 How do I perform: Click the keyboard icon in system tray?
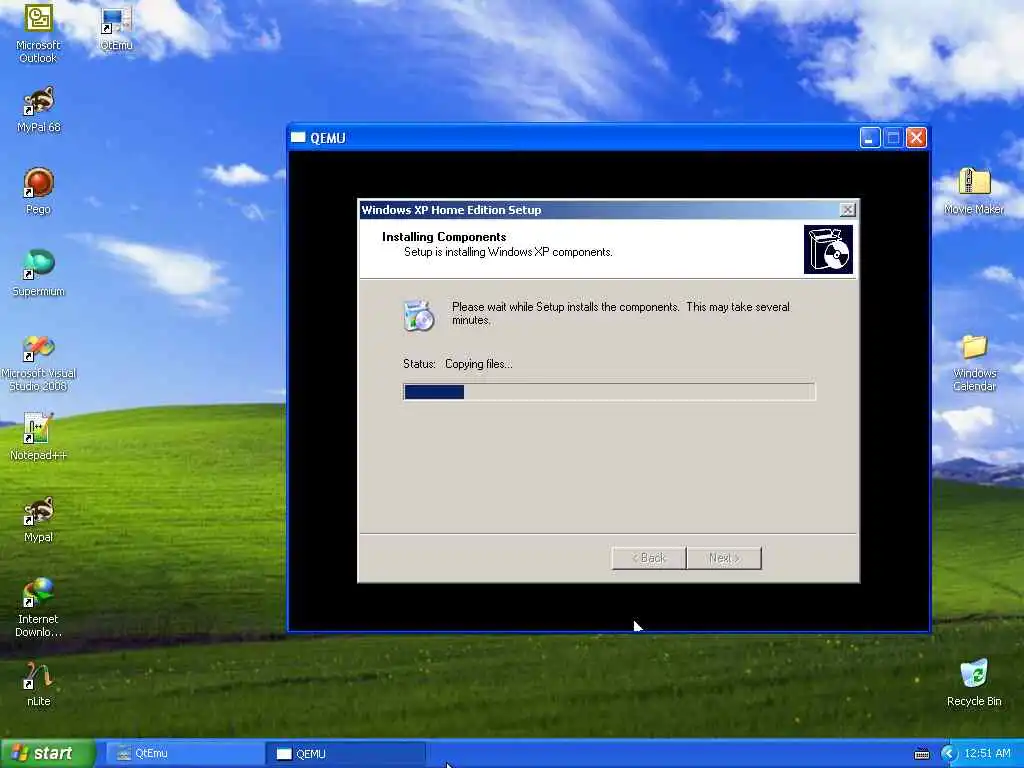tap(921, 754)
